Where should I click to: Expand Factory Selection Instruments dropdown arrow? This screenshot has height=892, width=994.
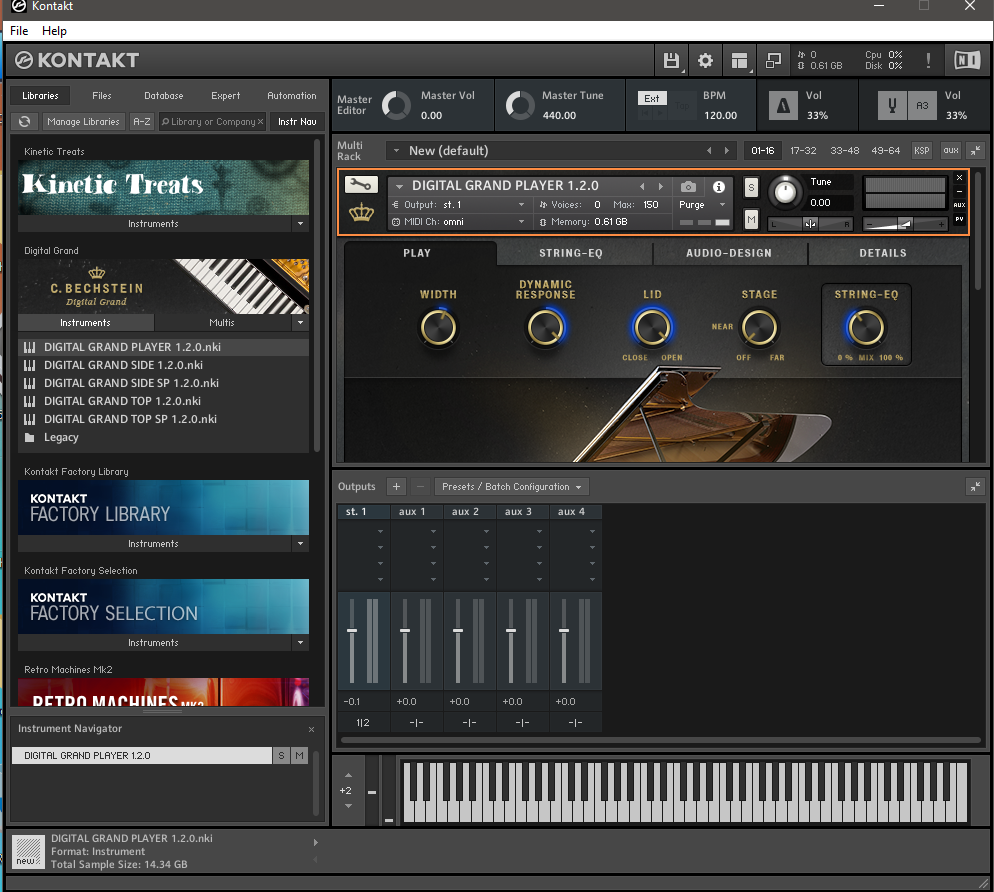point(300,643)
